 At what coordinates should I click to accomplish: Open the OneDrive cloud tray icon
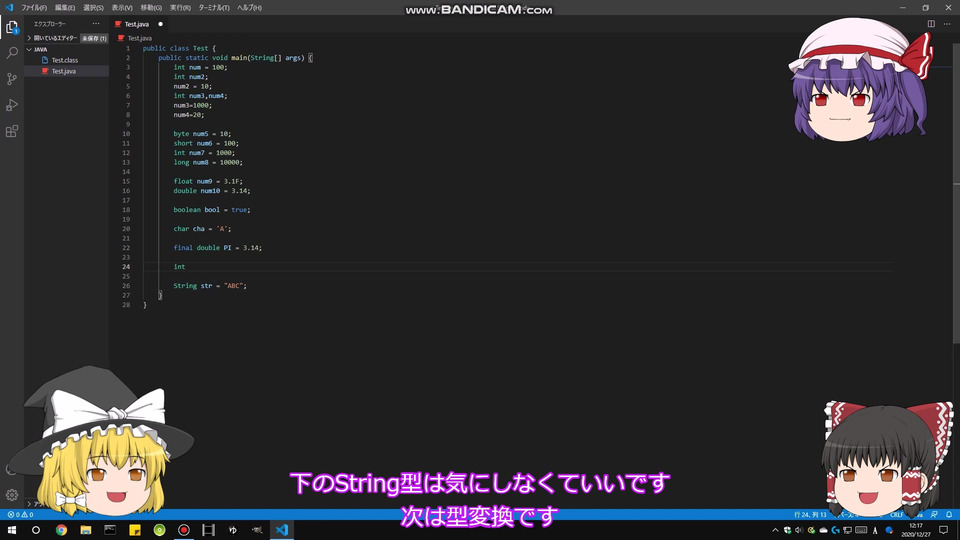point(823,530)
